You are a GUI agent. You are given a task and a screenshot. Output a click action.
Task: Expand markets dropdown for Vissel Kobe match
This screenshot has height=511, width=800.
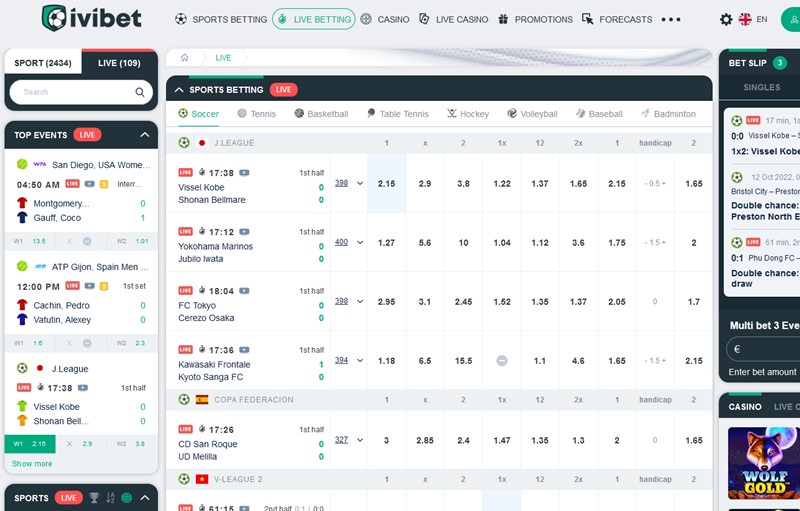(360, 184)
